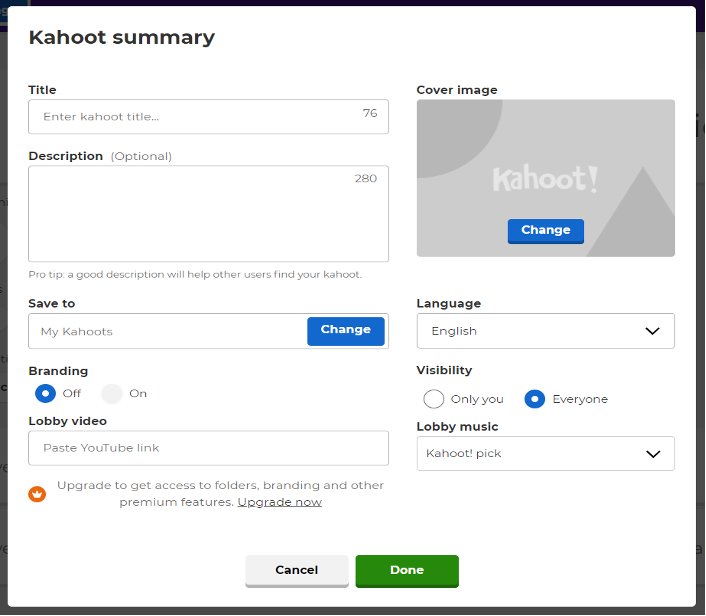The height and width of the screenshot is (616, 706).
Task: Click Change button next to My Kahoots
Action: [x=346, y=331]
